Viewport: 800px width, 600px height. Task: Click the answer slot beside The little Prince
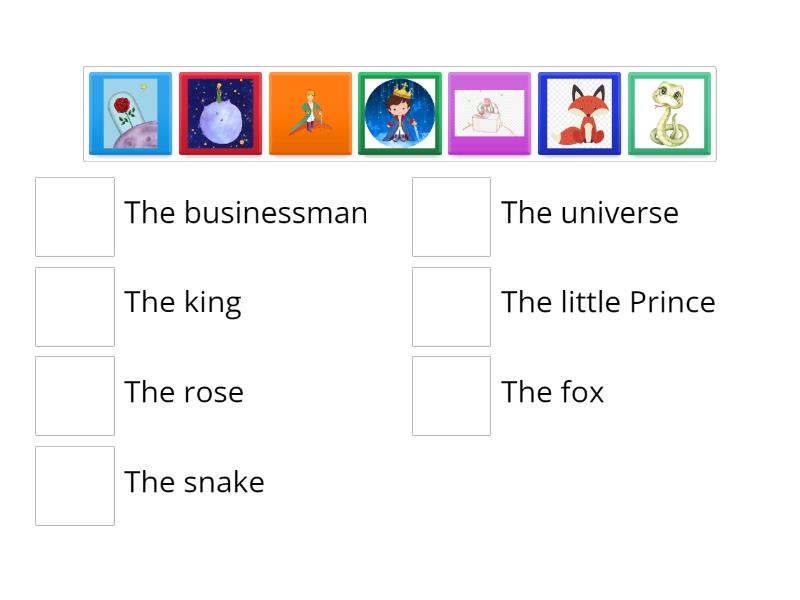click(x=451, y=305)
